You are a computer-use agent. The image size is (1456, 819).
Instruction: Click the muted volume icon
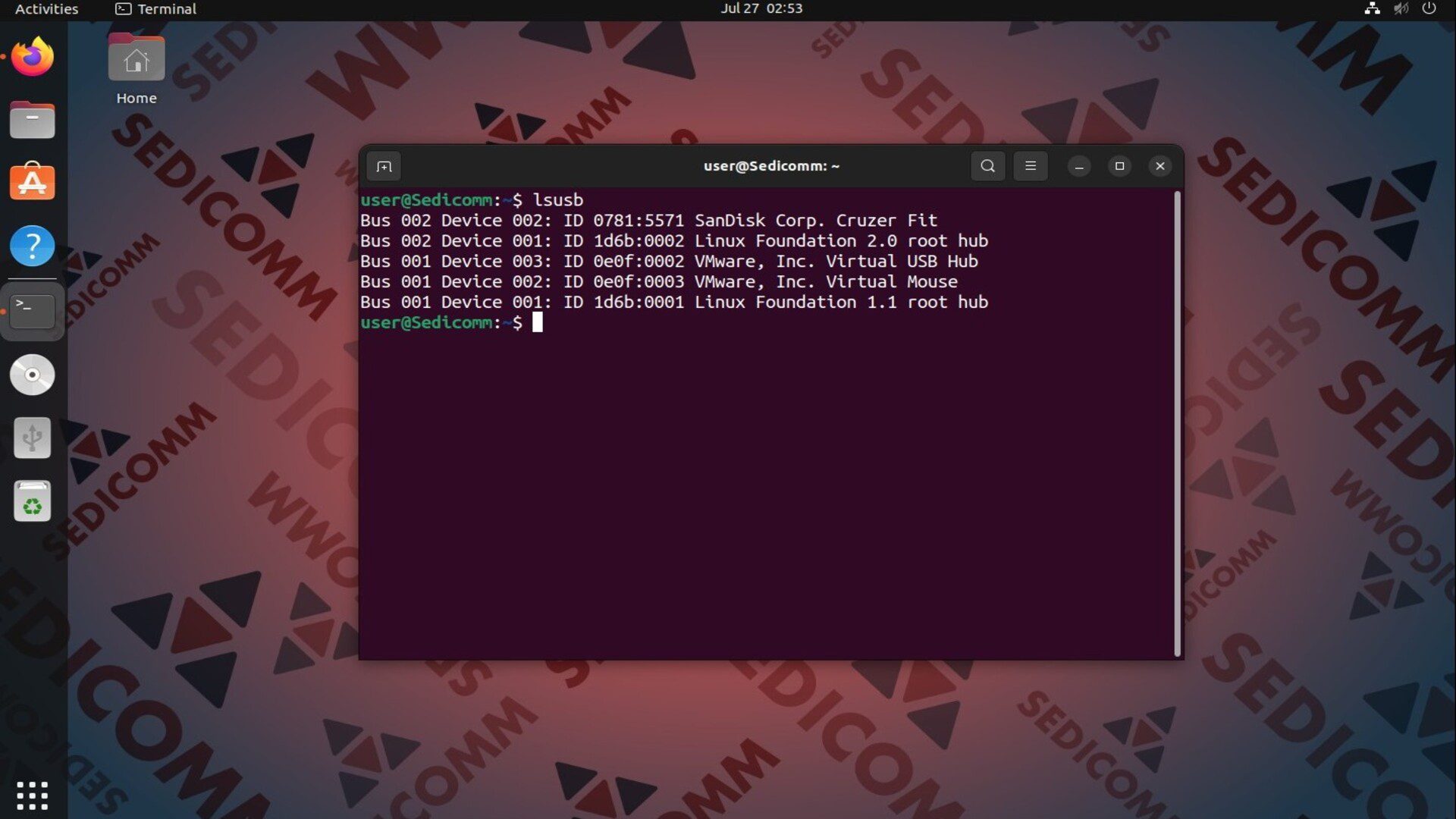pos(1401,8)
